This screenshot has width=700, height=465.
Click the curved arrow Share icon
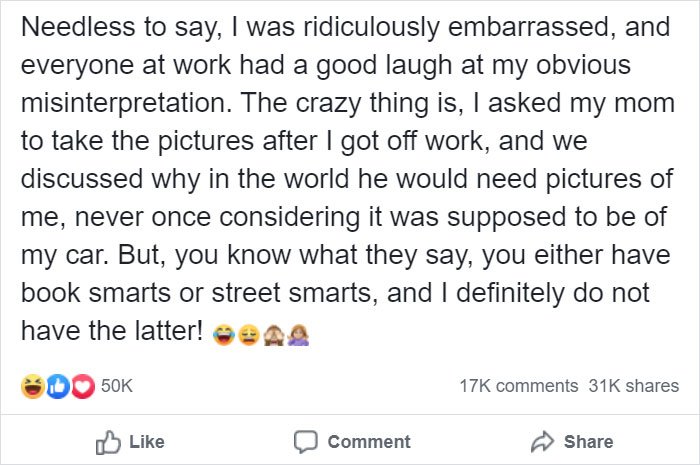tap(542, 442)
